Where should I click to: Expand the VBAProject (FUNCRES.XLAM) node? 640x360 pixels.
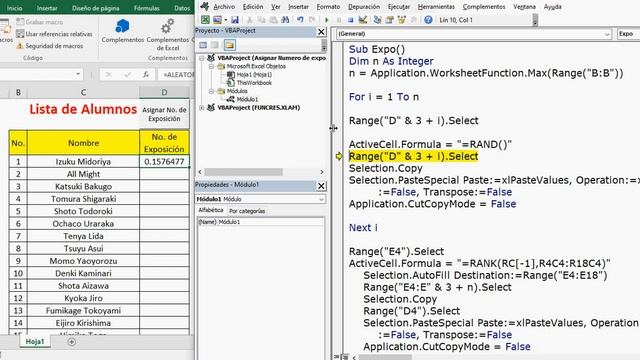(x=202, y=108)
